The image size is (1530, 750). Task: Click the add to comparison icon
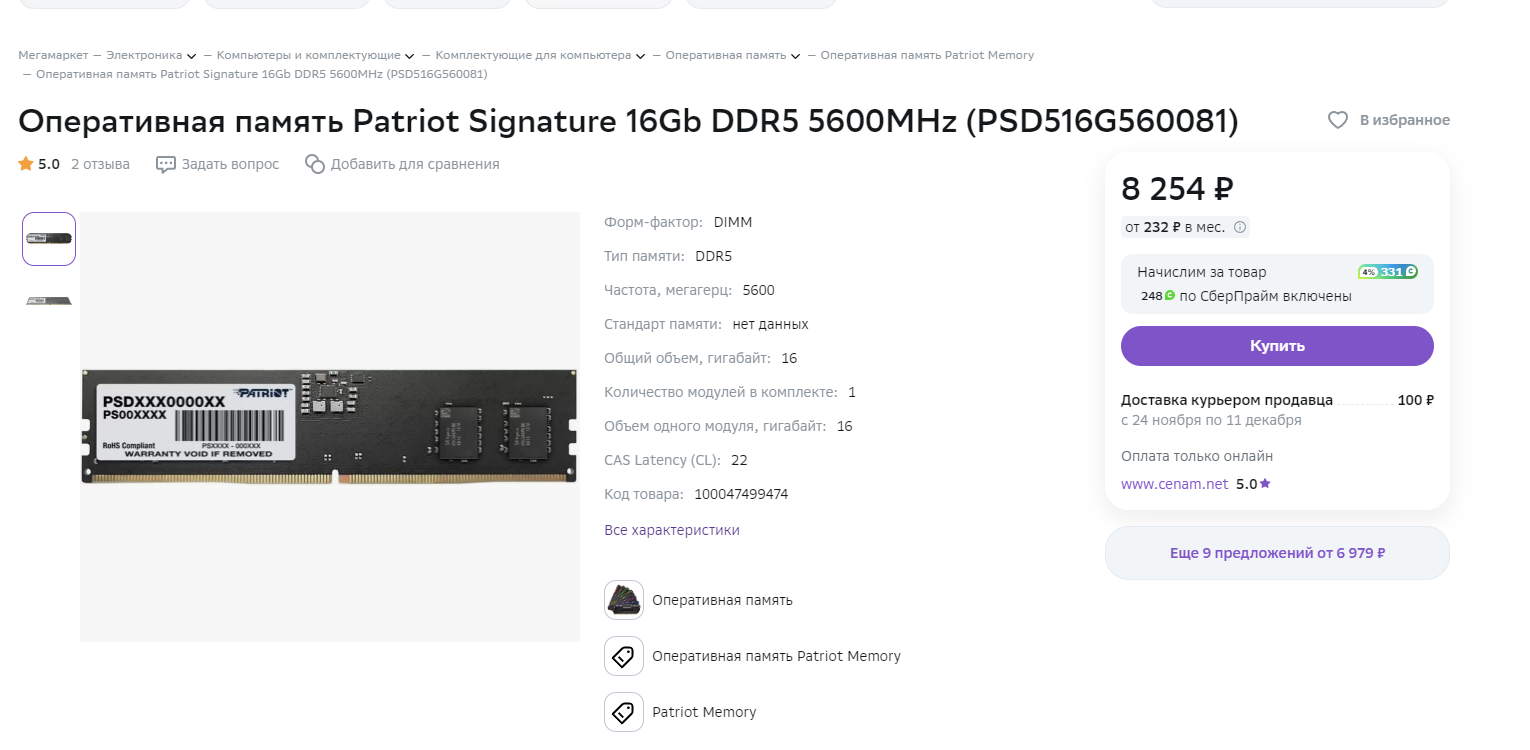(x=315, y=164)
